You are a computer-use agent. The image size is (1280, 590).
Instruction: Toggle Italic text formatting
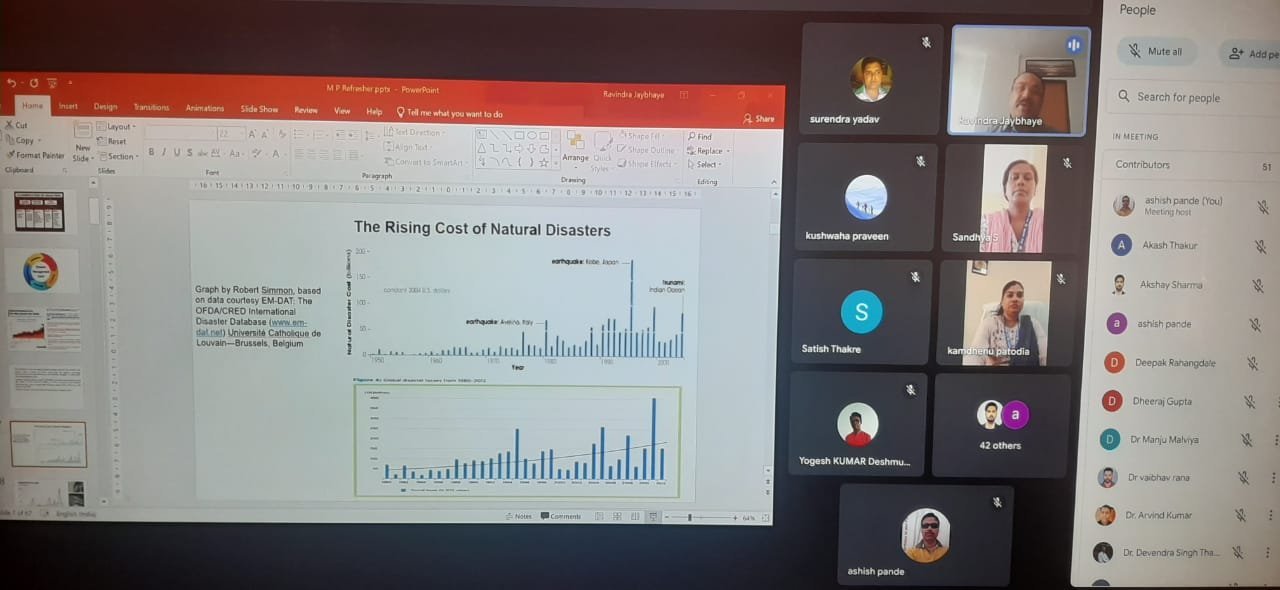coord(163,153)
